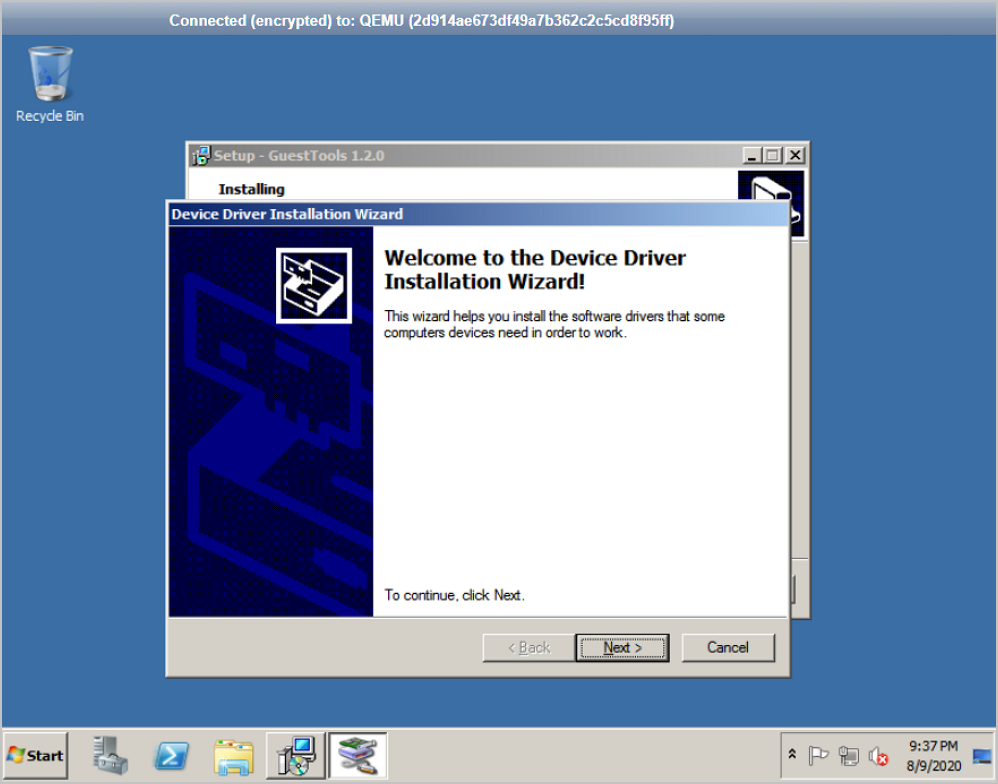This screenshot has height=784, width=998.
Task: Click the disabled Back button
Action: point(529,647)
